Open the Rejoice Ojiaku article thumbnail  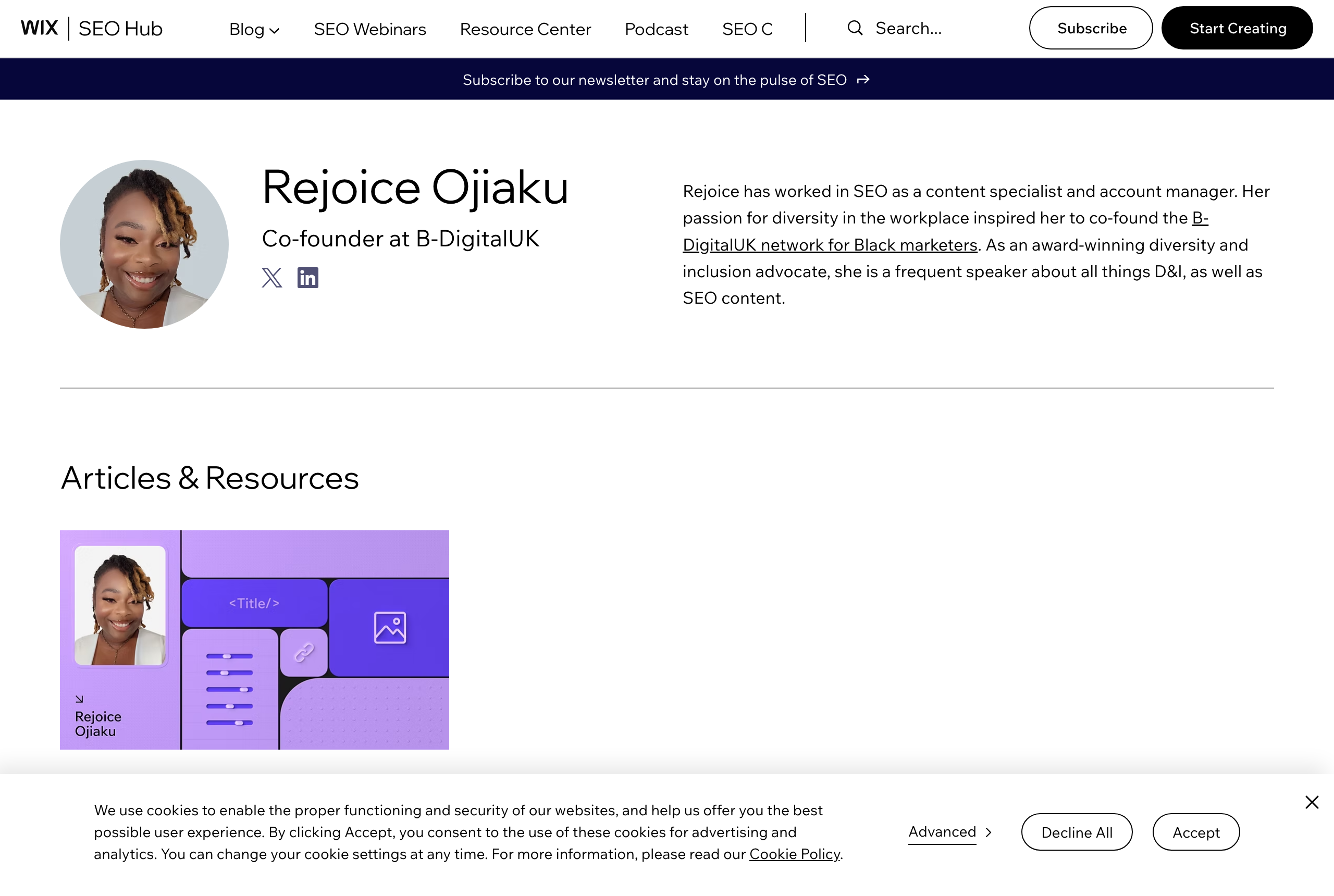pos(254,639)
